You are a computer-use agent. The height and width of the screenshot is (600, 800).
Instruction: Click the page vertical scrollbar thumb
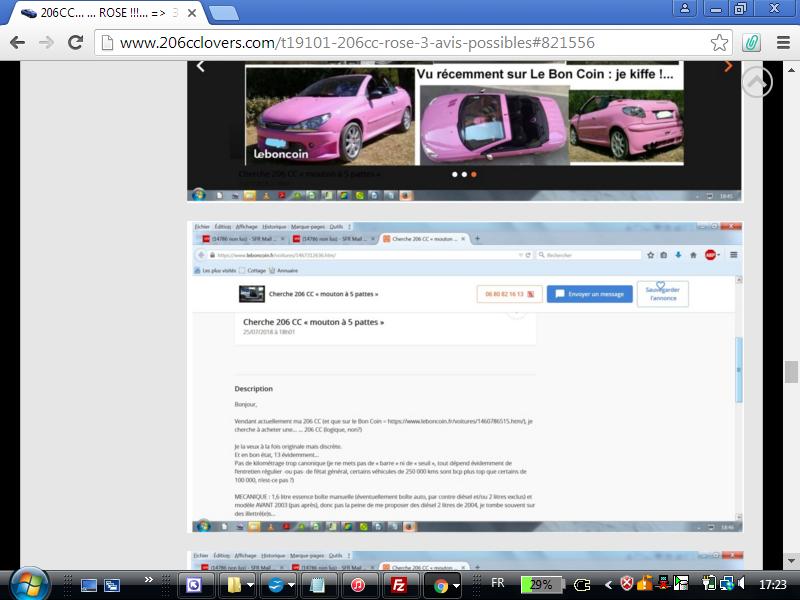791,371
